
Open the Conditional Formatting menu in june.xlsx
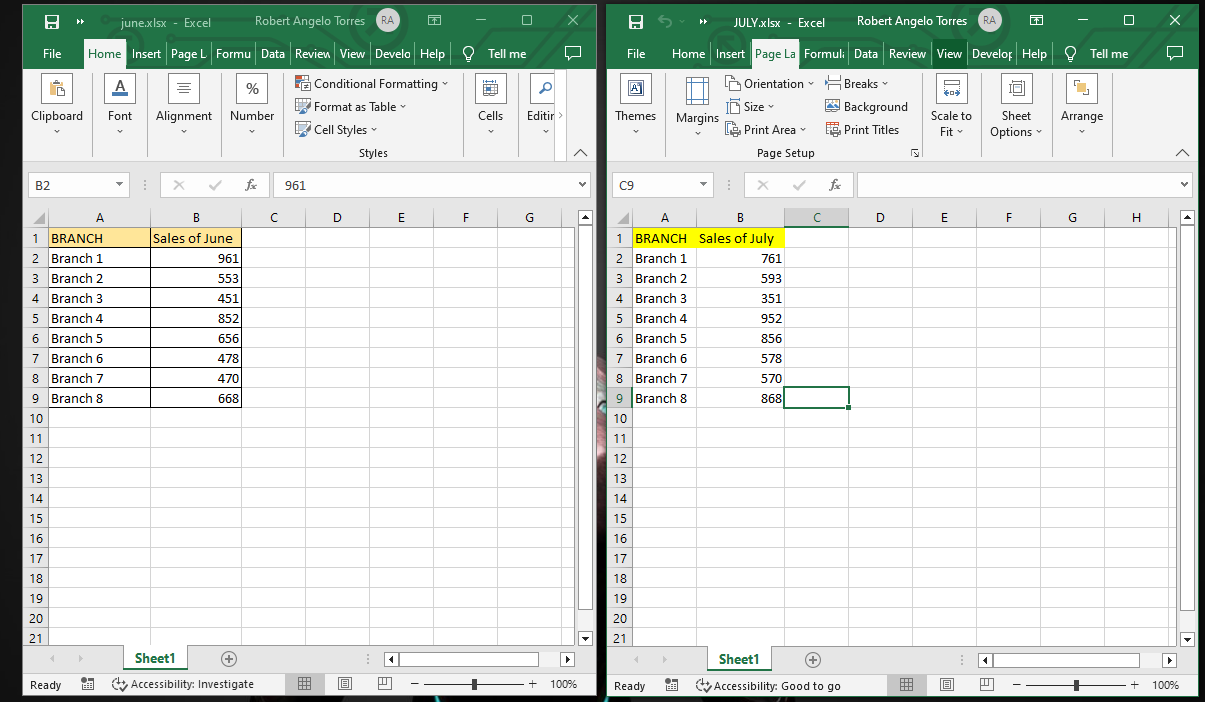[x=372, y=83]
